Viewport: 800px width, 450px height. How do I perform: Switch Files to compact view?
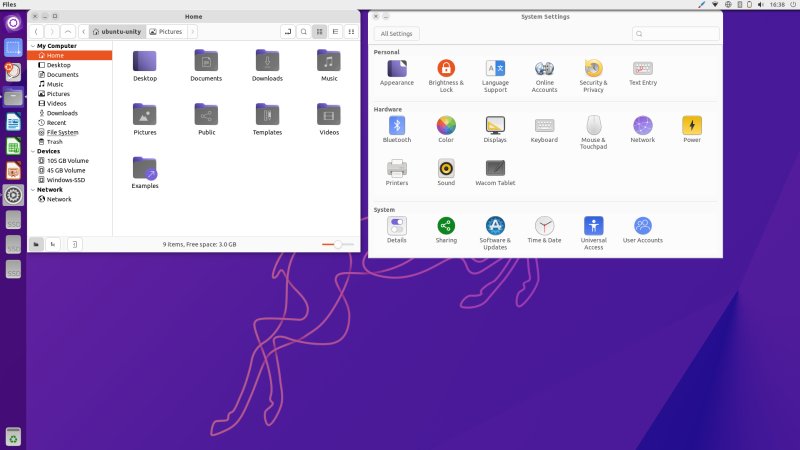351,32
